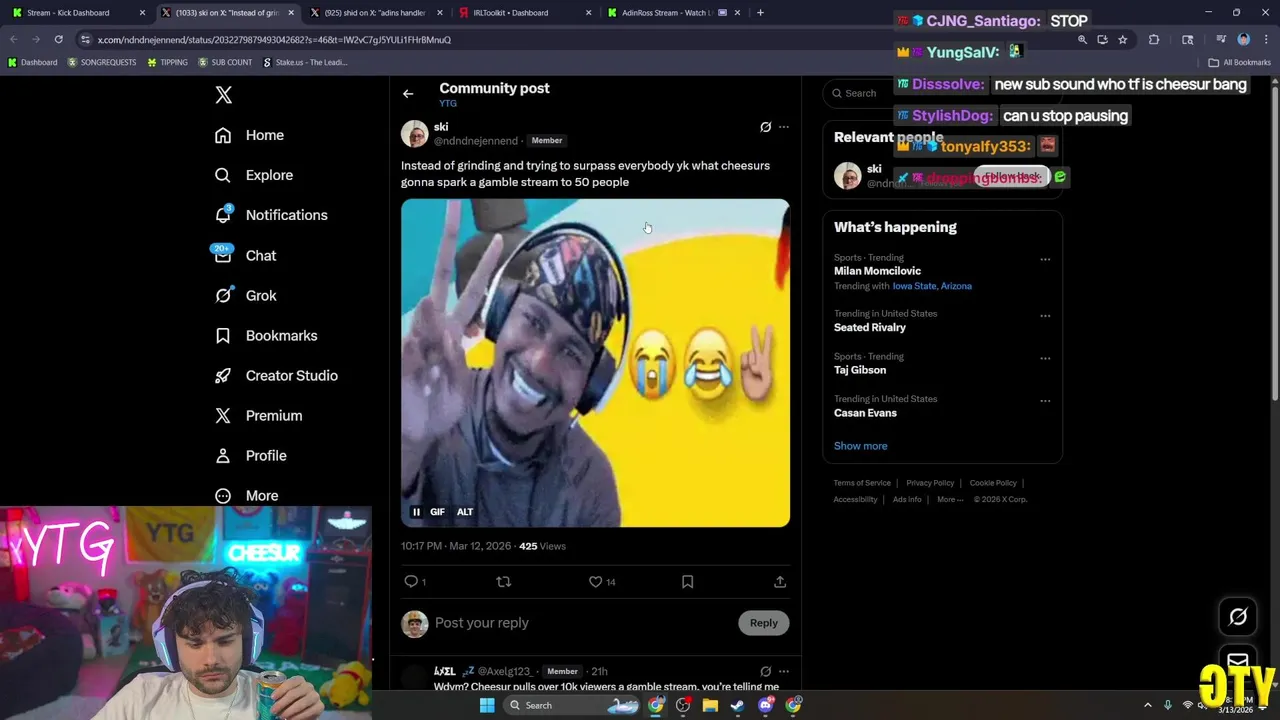Open TIPPING bookmark
The image size is (1280, 720).
(167, 62)
